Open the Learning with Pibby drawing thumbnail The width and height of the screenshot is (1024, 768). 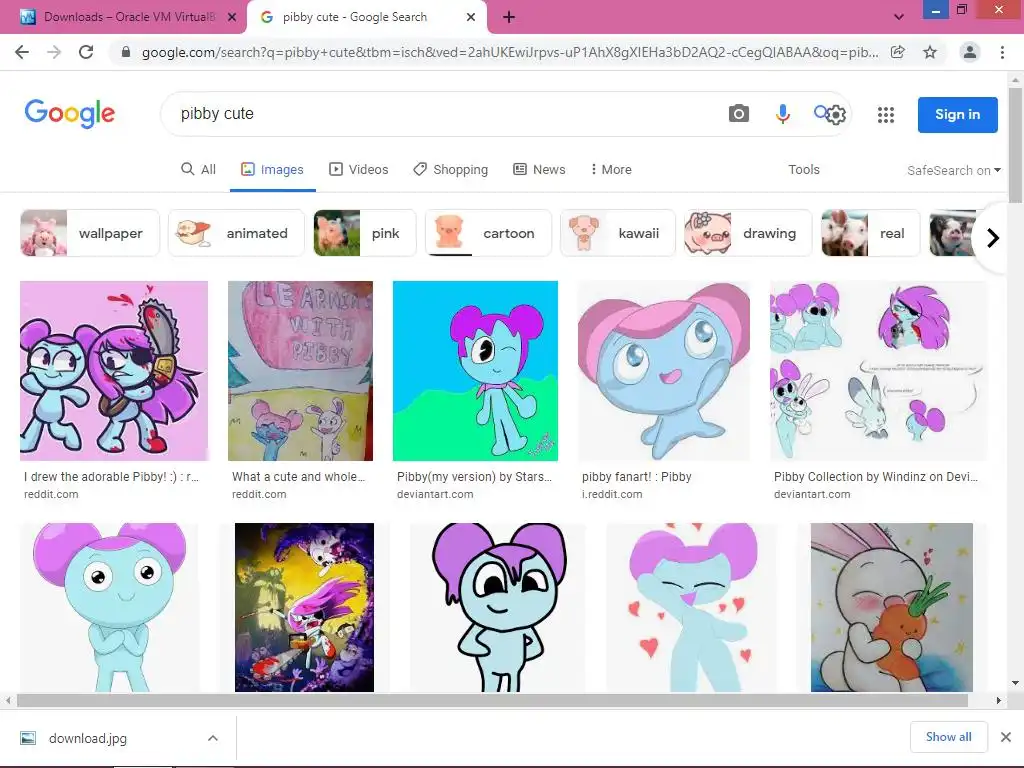300,371
